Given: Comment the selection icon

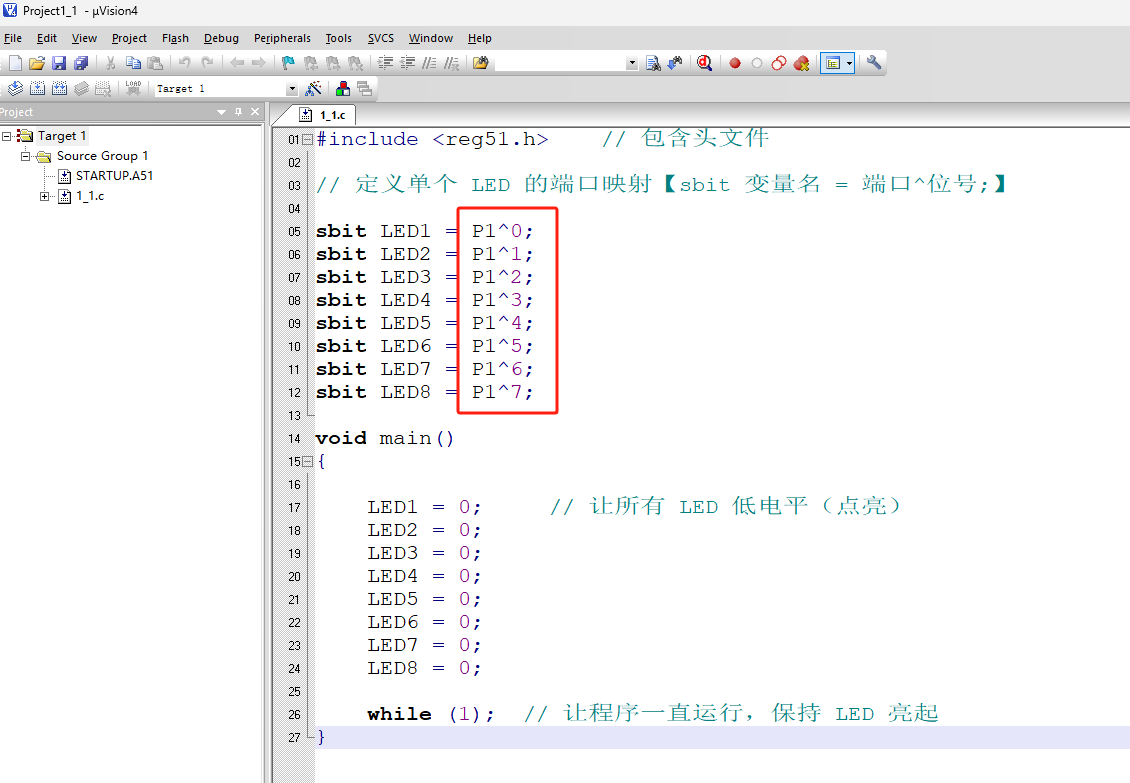Looking at the screenshot, I should (430, 63).
